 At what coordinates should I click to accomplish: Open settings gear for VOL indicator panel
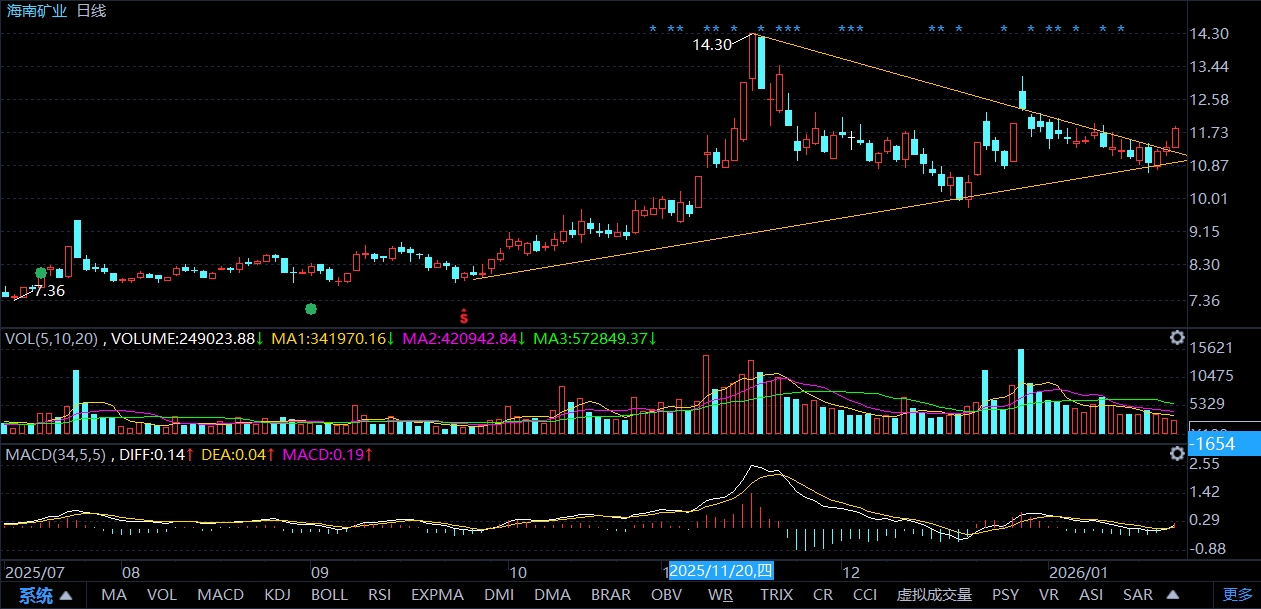coord(1178,338)
